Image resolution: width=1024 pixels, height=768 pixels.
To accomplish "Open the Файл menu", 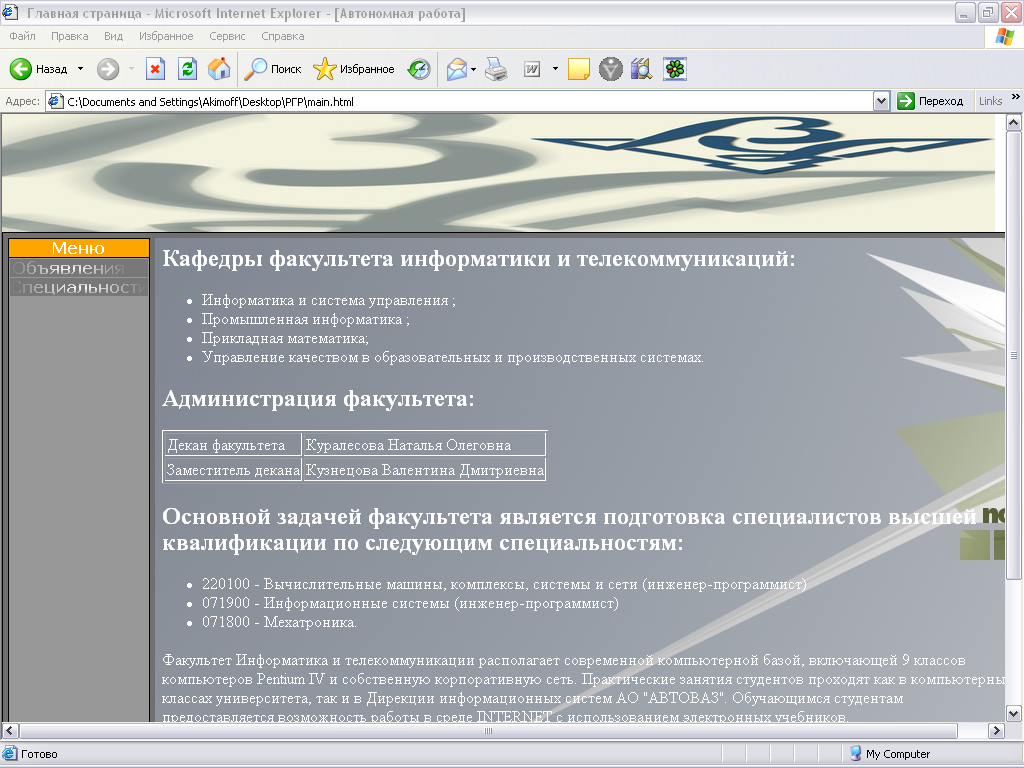I will (x=22, y=36).
